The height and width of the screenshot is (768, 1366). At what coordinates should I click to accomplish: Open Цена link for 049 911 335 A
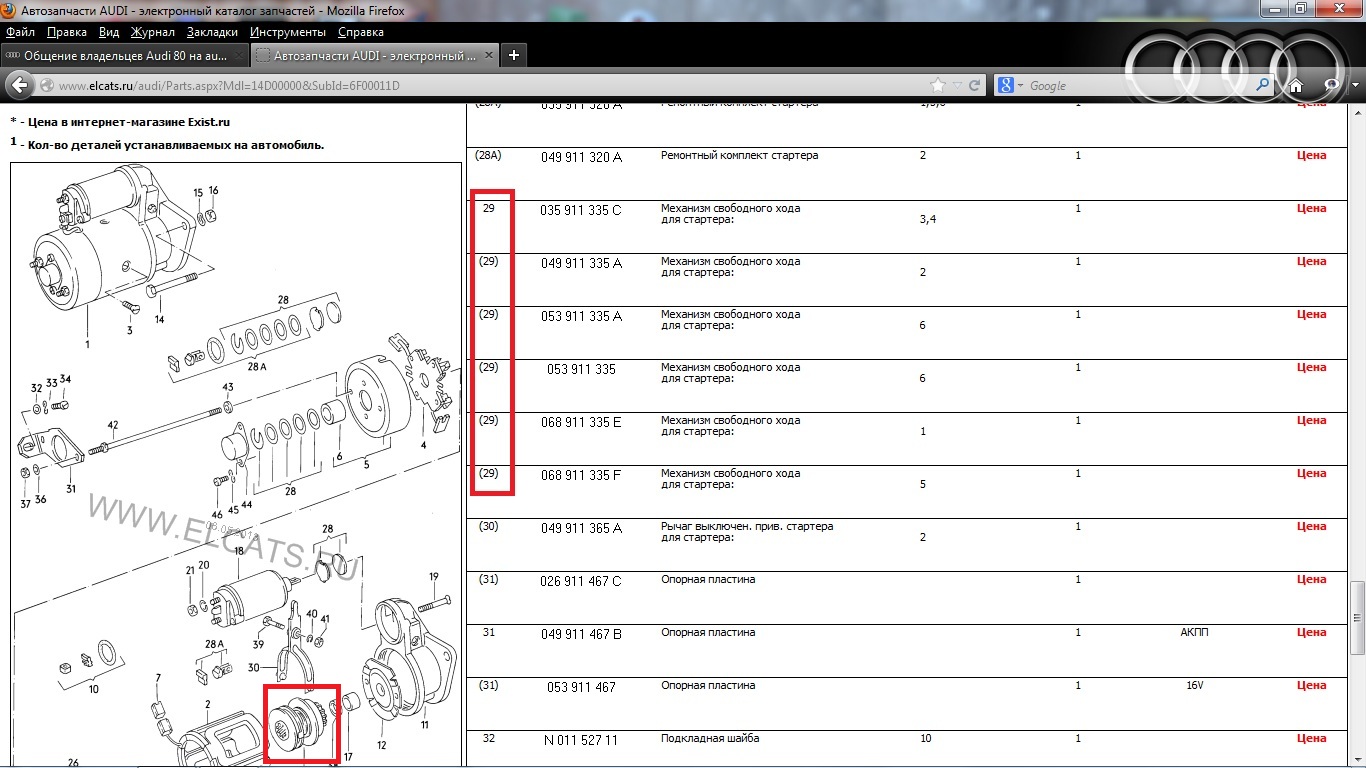pyautogui.click(x=1311, y=262)
